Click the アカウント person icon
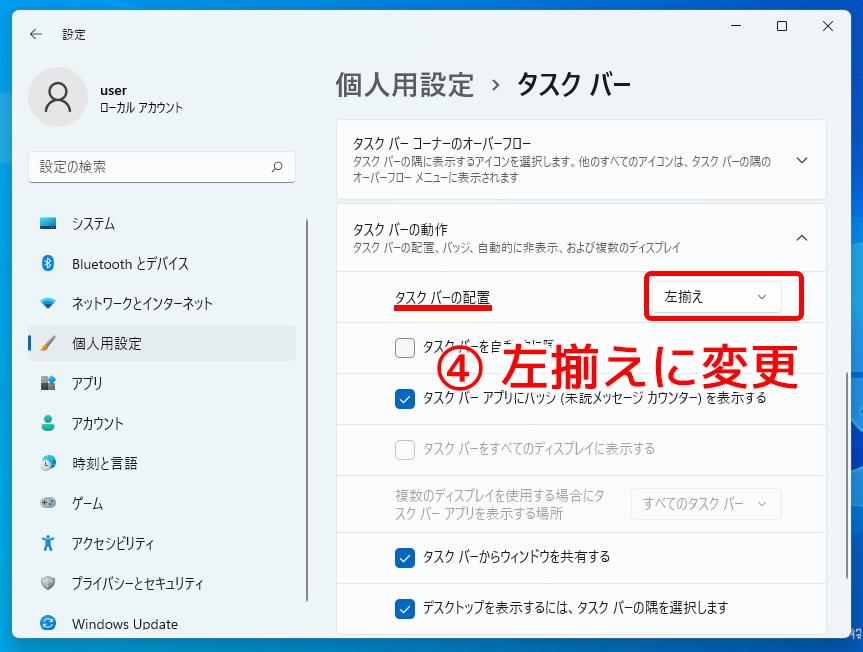Screen dimensions: 863x652 click(48, 423)
